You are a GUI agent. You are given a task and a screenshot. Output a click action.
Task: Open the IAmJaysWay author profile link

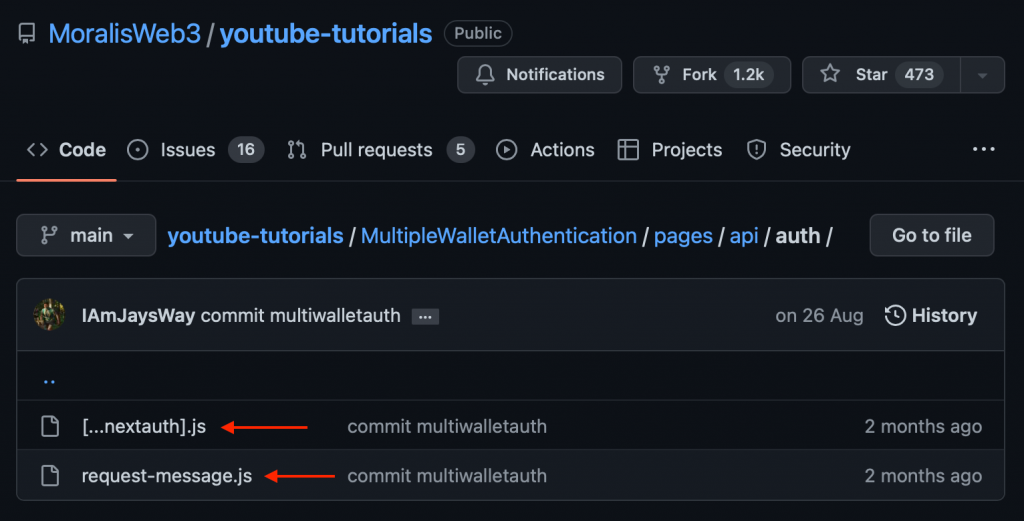(x=138, y=315)
